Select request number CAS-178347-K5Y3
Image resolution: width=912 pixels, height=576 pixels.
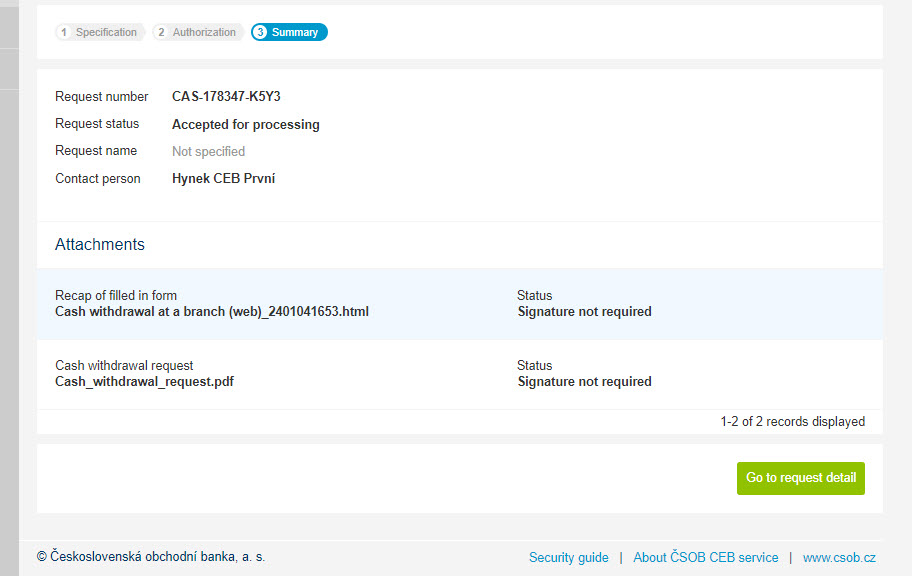point(226,97)
